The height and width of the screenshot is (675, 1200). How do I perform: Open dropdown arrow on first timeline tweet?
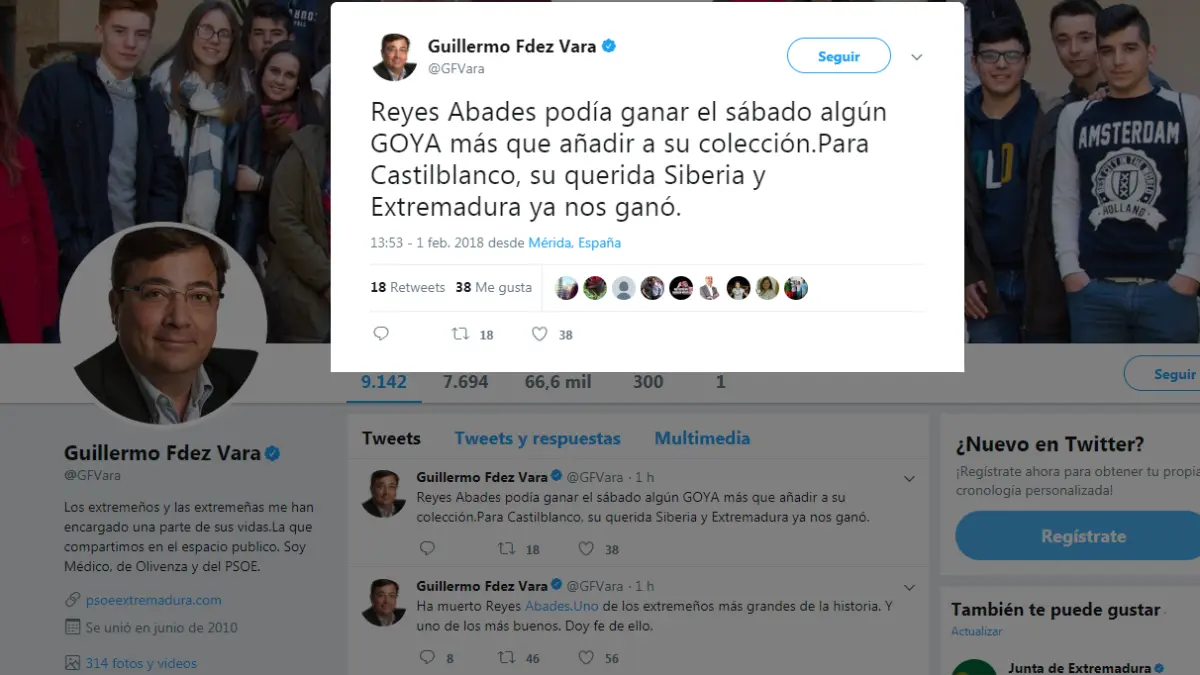click(x=909, y=479)
